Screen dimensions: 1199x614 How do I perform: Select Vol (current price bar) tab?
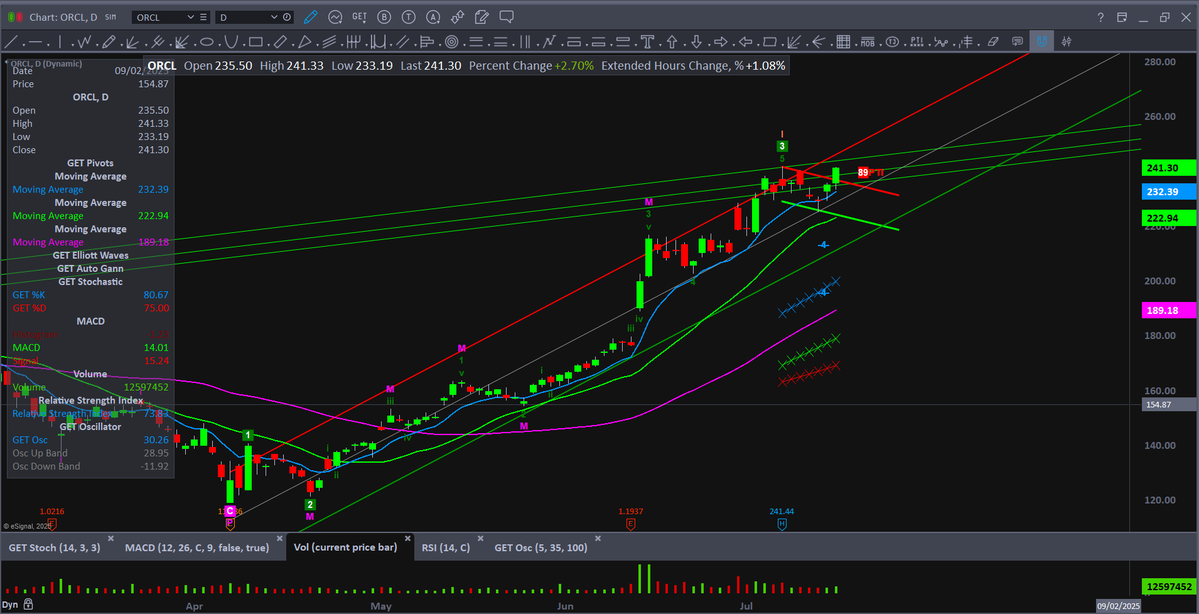coord(345,547)
